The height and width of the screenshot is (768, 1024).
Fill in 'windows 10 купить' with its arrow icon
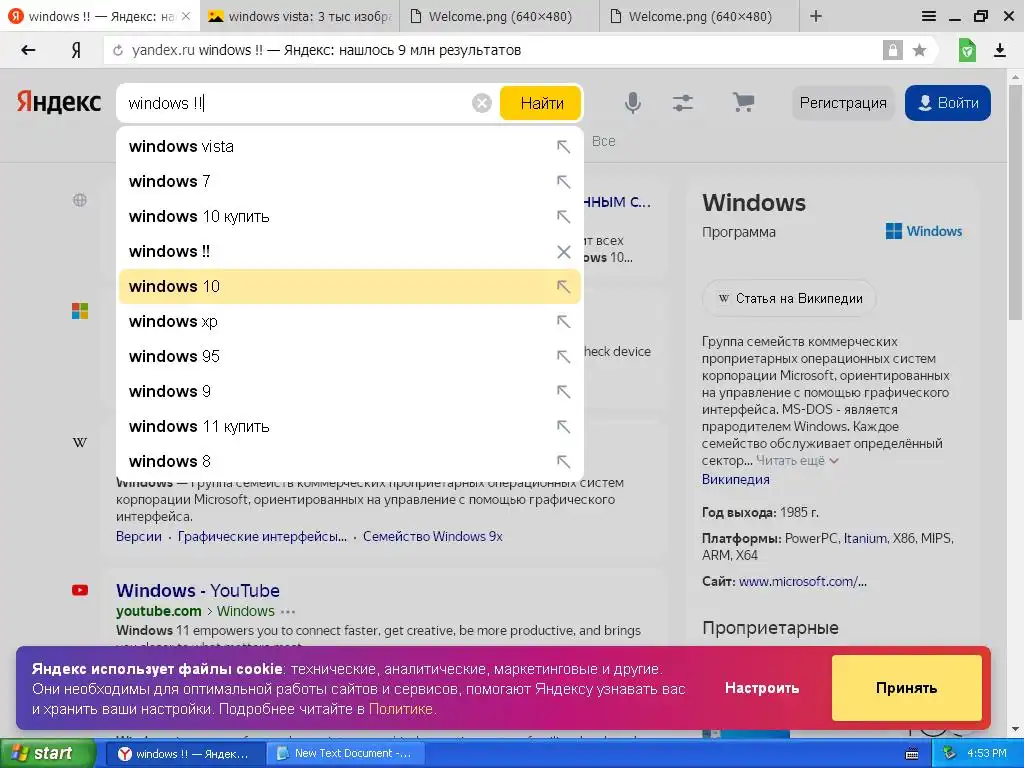(563, 216)
